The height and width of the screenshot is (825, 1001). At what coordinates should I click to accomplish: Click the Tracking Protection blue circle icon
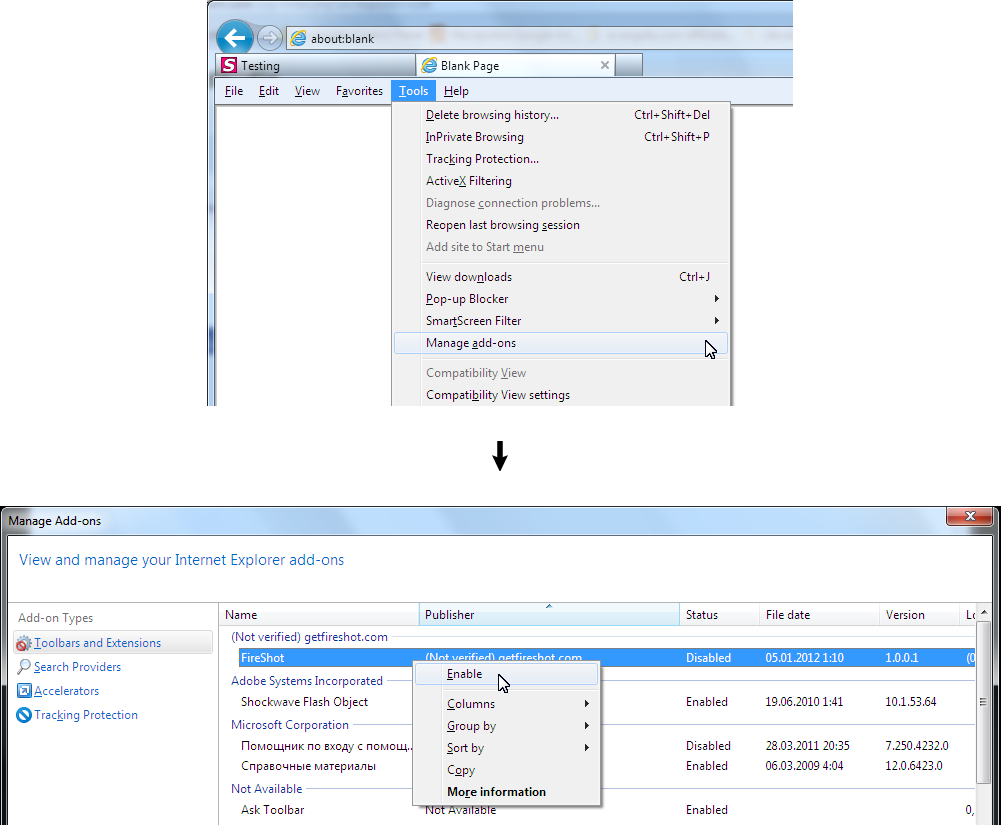pos(24,715)
